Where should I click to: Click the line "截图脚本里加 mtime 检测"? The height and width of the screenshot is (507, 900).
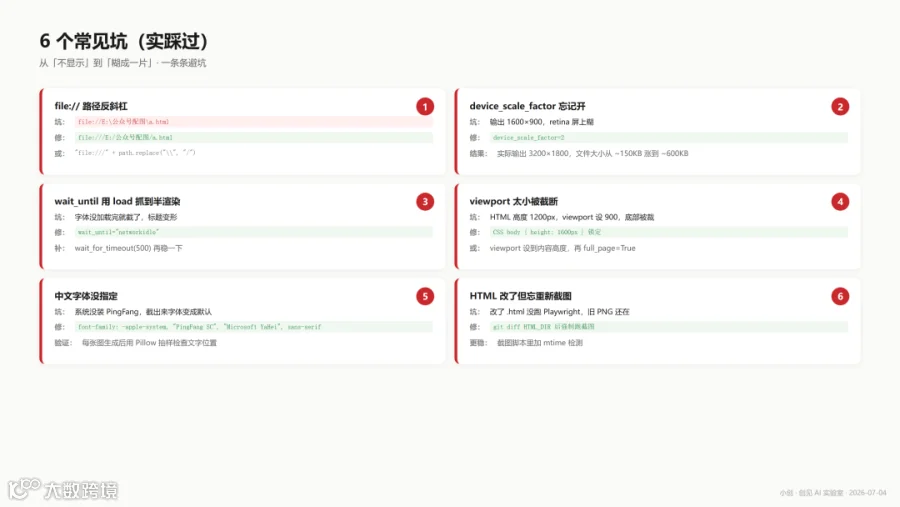coord(540,343)
